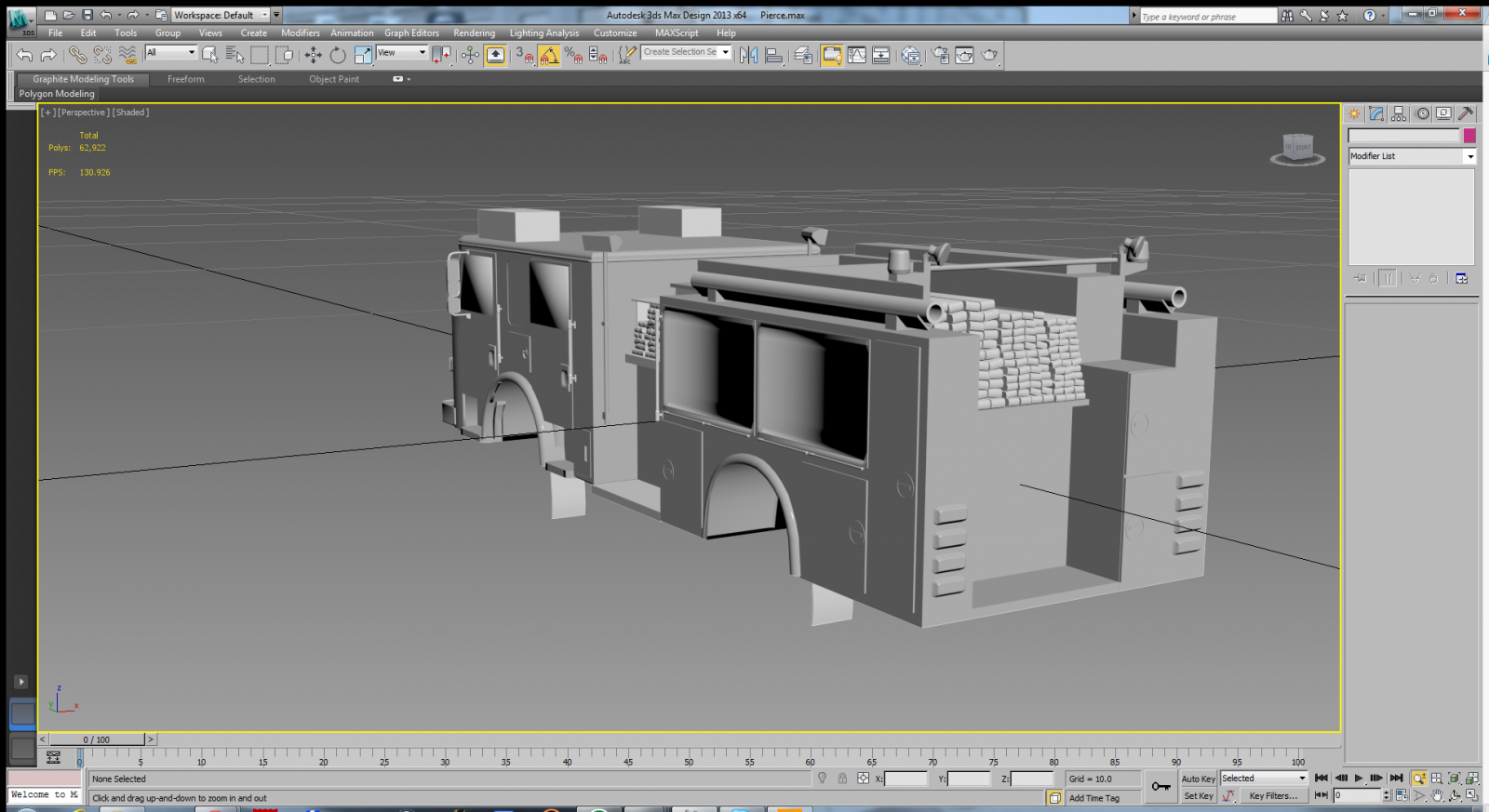Open the Utilities hammer panel tab
This screenshot has width=1489, height=812.
click(1466, 113)
